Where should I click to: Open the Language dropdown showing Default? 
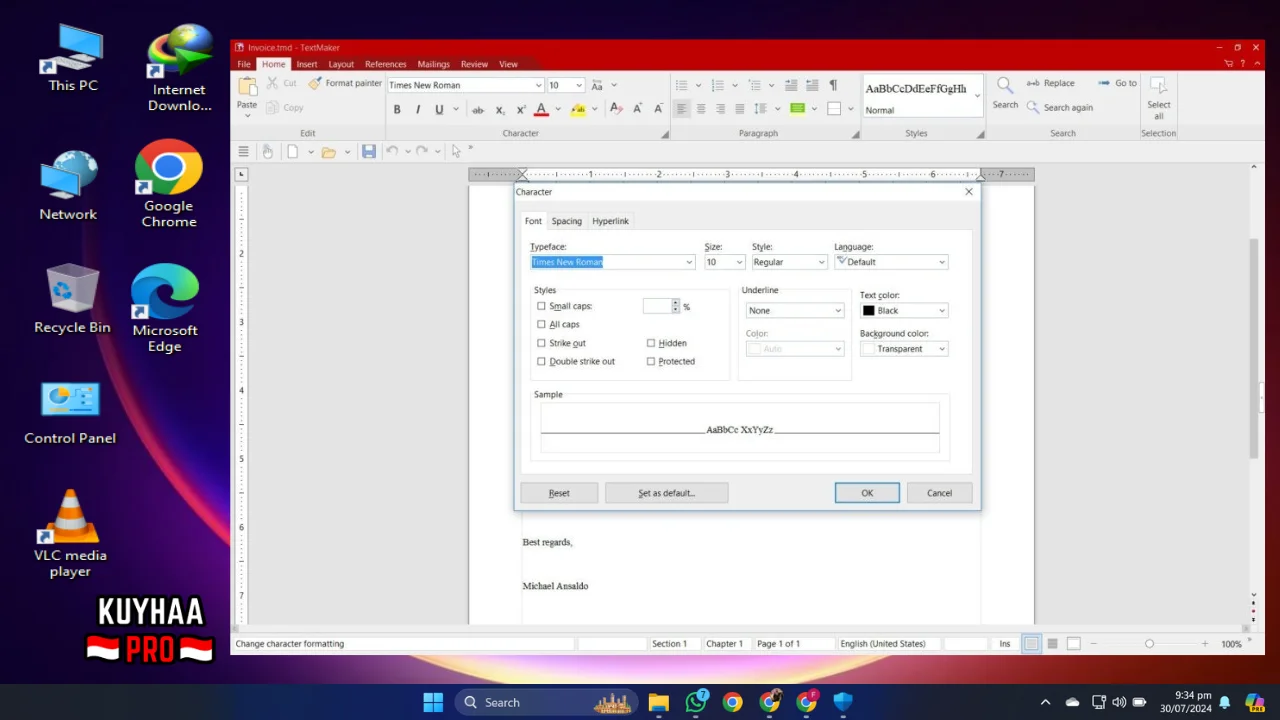(x=941, y=262)
